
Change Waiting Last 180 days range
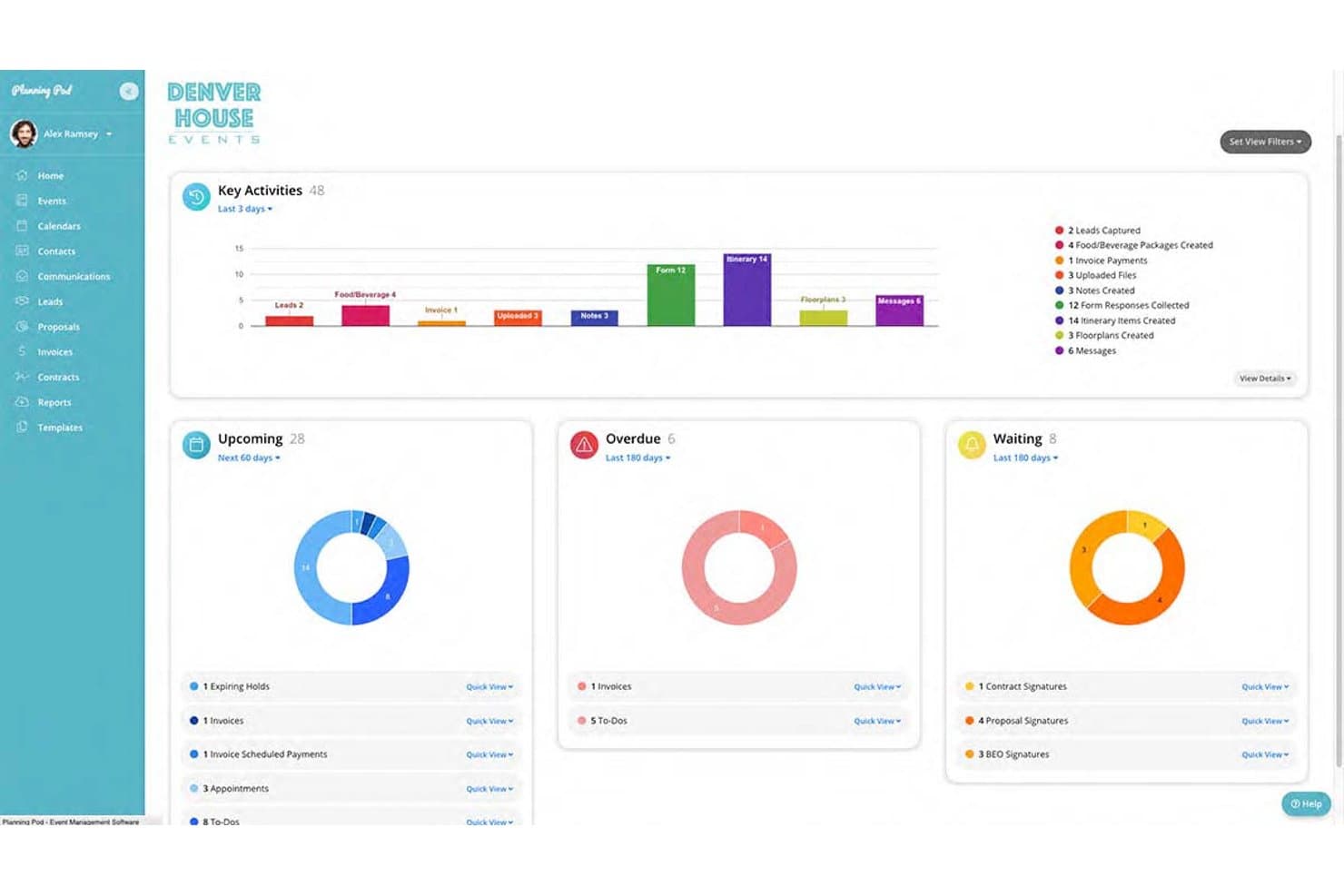click(1025, 458)
